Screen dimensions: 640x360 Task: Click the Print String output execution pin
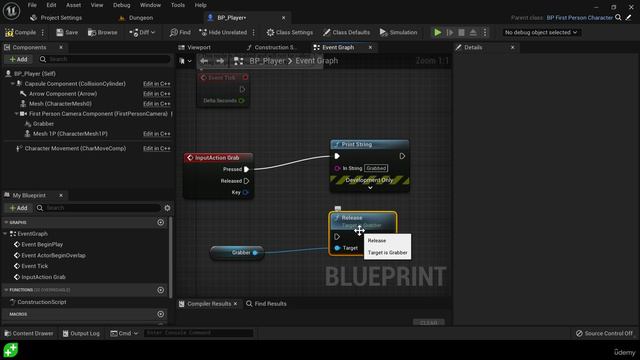402,156
